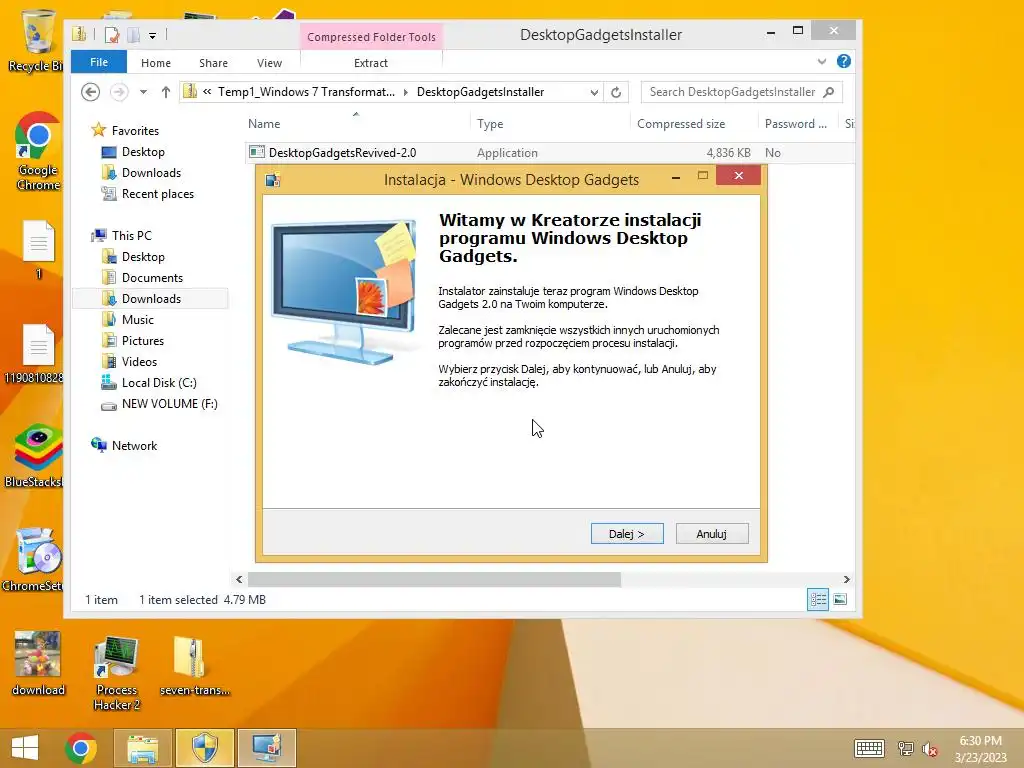Go back with Explorer's back arrow
The image size is (1024, 768).
tap(90, 92)
